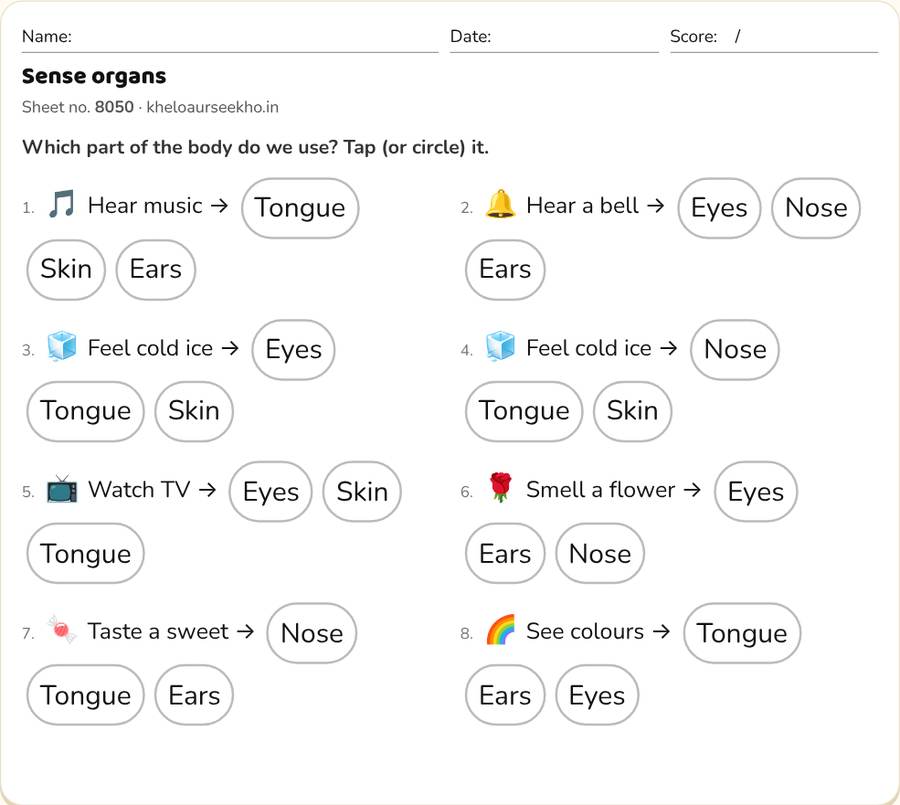The width and height of the screenshot is (900, 805).
Task: Click sheet number 8050
Action: [x=114, y=107]
